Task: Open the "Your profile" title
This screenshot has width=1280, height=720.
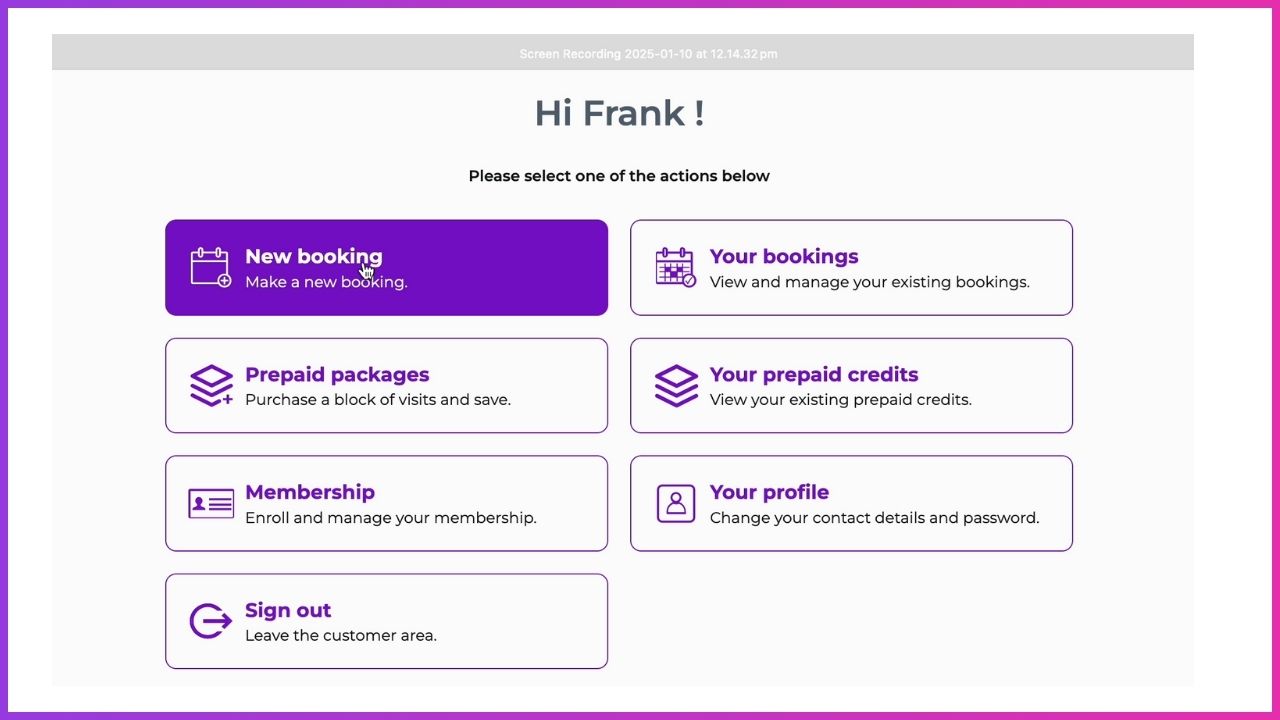Action: coord(769,492)
